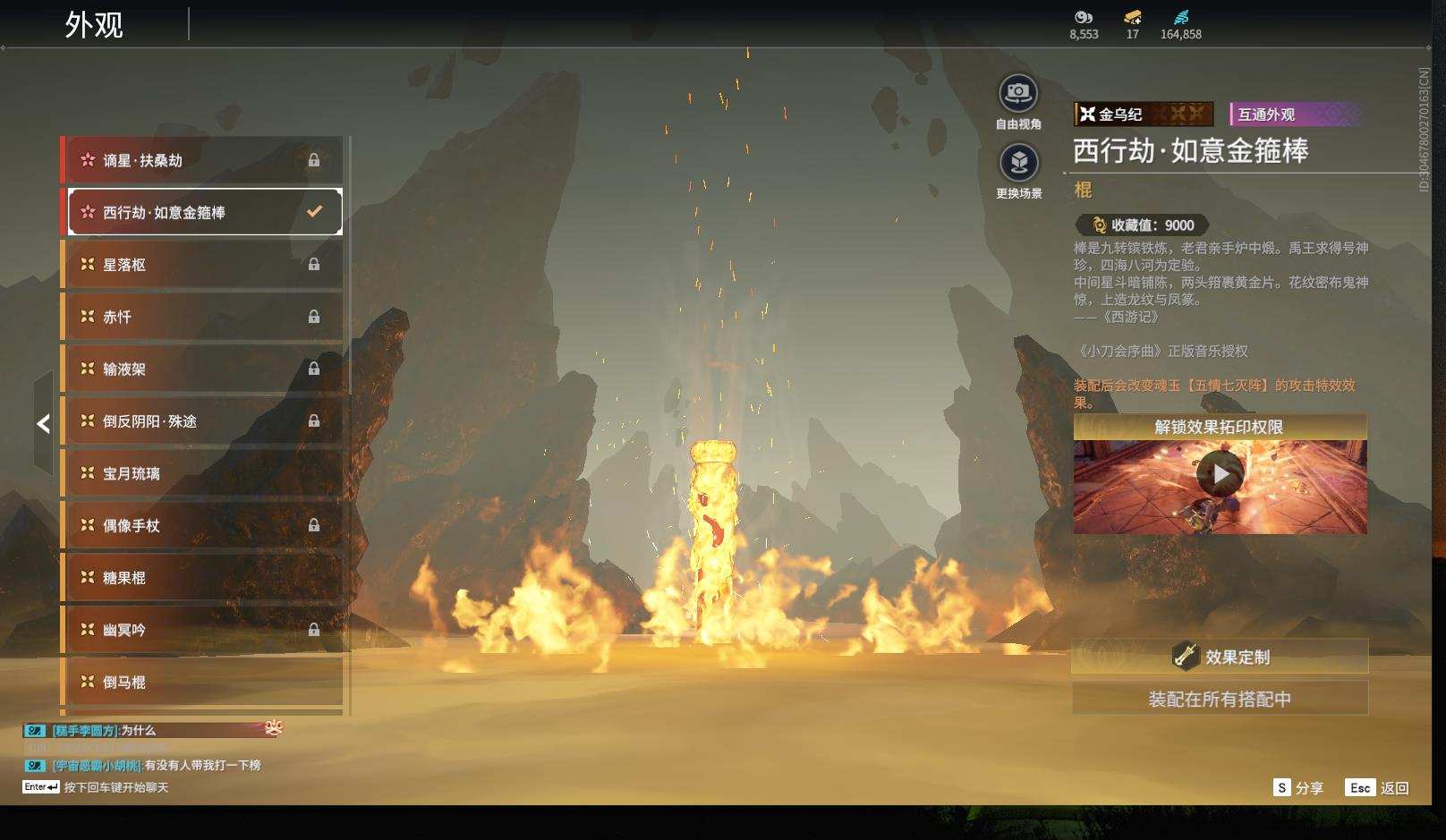
Task: Click the collection value coin icon
Action: [1099, 225]
